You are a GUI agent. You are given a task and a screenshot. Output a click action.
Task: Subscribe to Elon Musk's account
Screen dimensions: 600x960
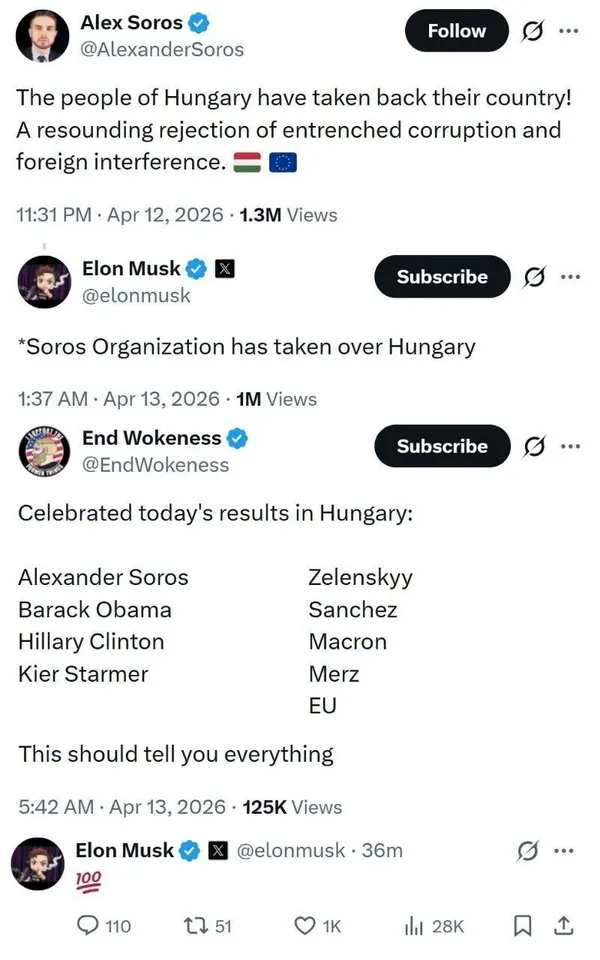click(442, 277)
